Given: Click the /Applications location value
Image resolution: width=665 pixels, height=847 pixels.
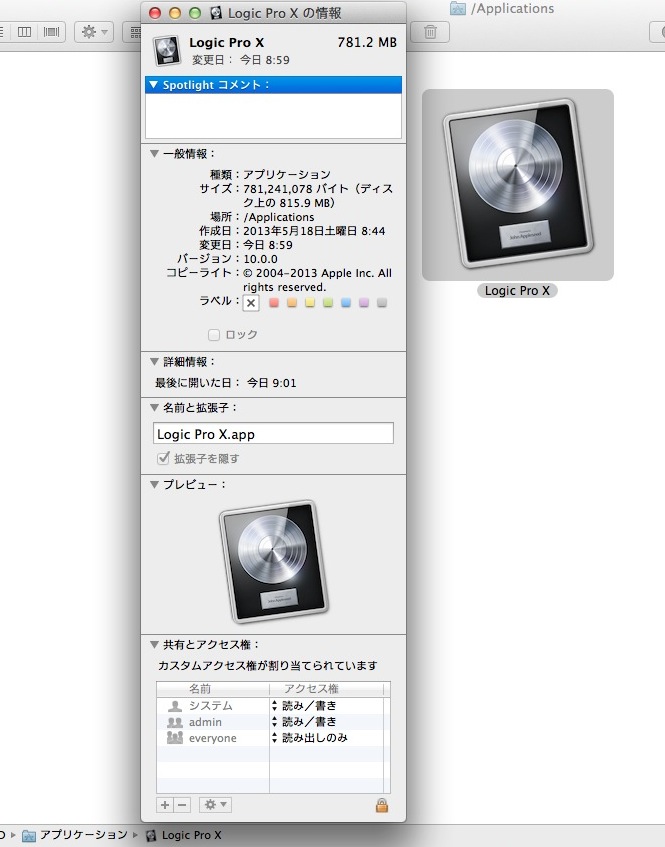Looking at the screenshot, I should click(279, 217).
